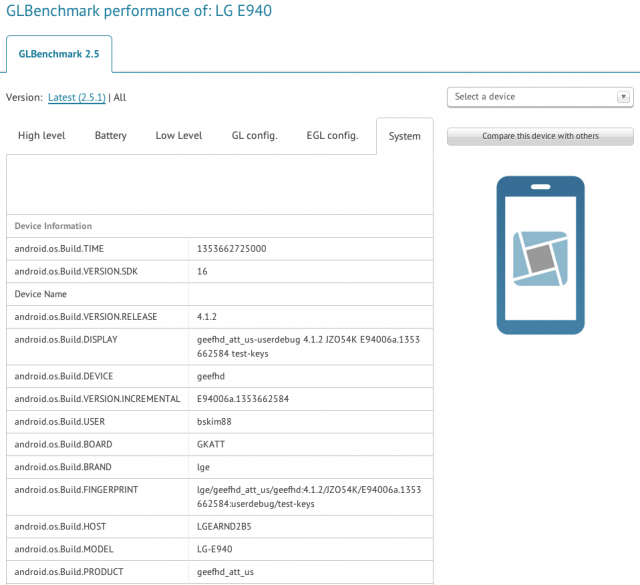Click the android.os.Build.MODEL label

pos(64,549)
